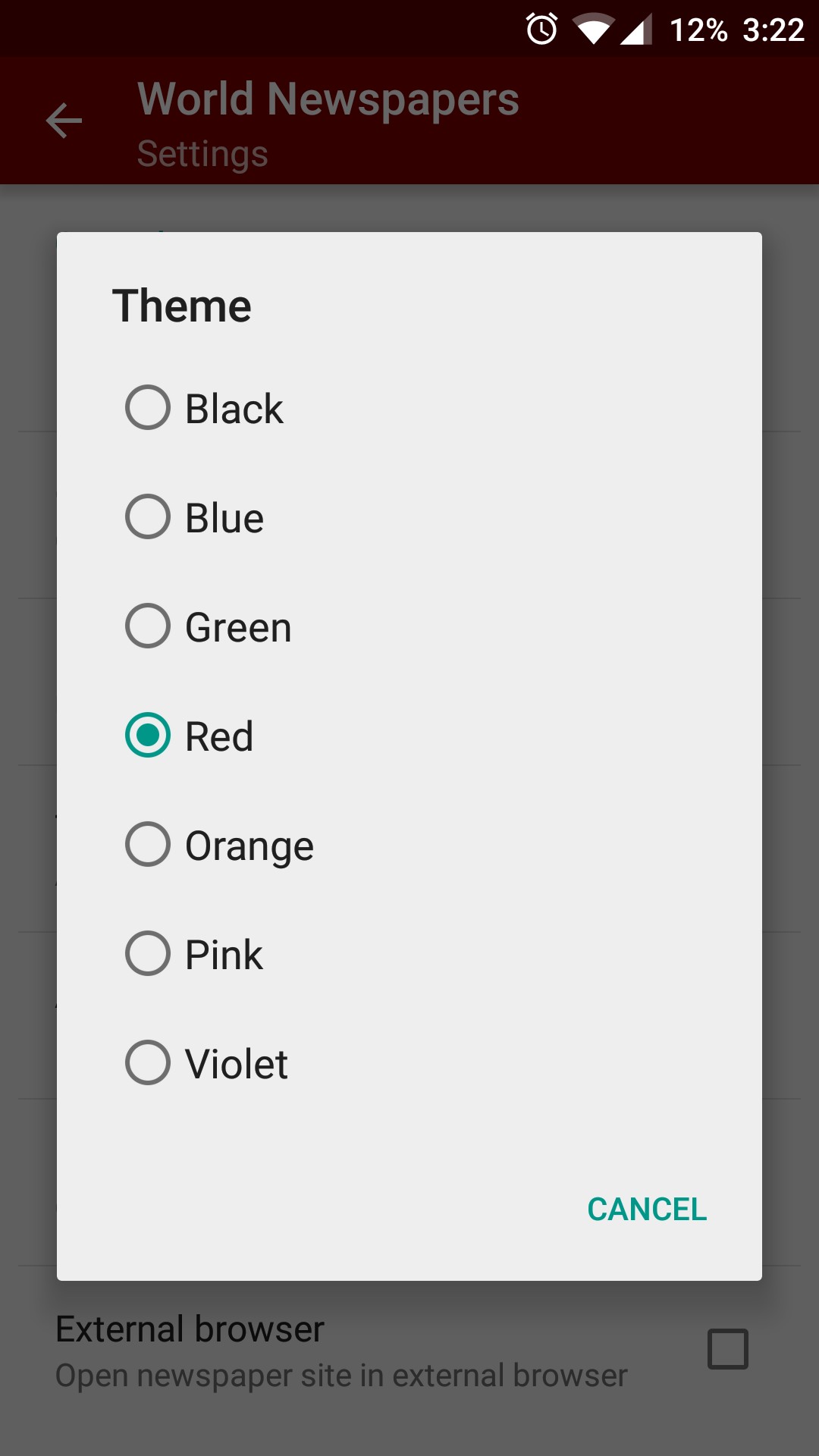Choose the Orange theme radio button
The width and height of the screenshot is (819, 1456).
[148, 845]
